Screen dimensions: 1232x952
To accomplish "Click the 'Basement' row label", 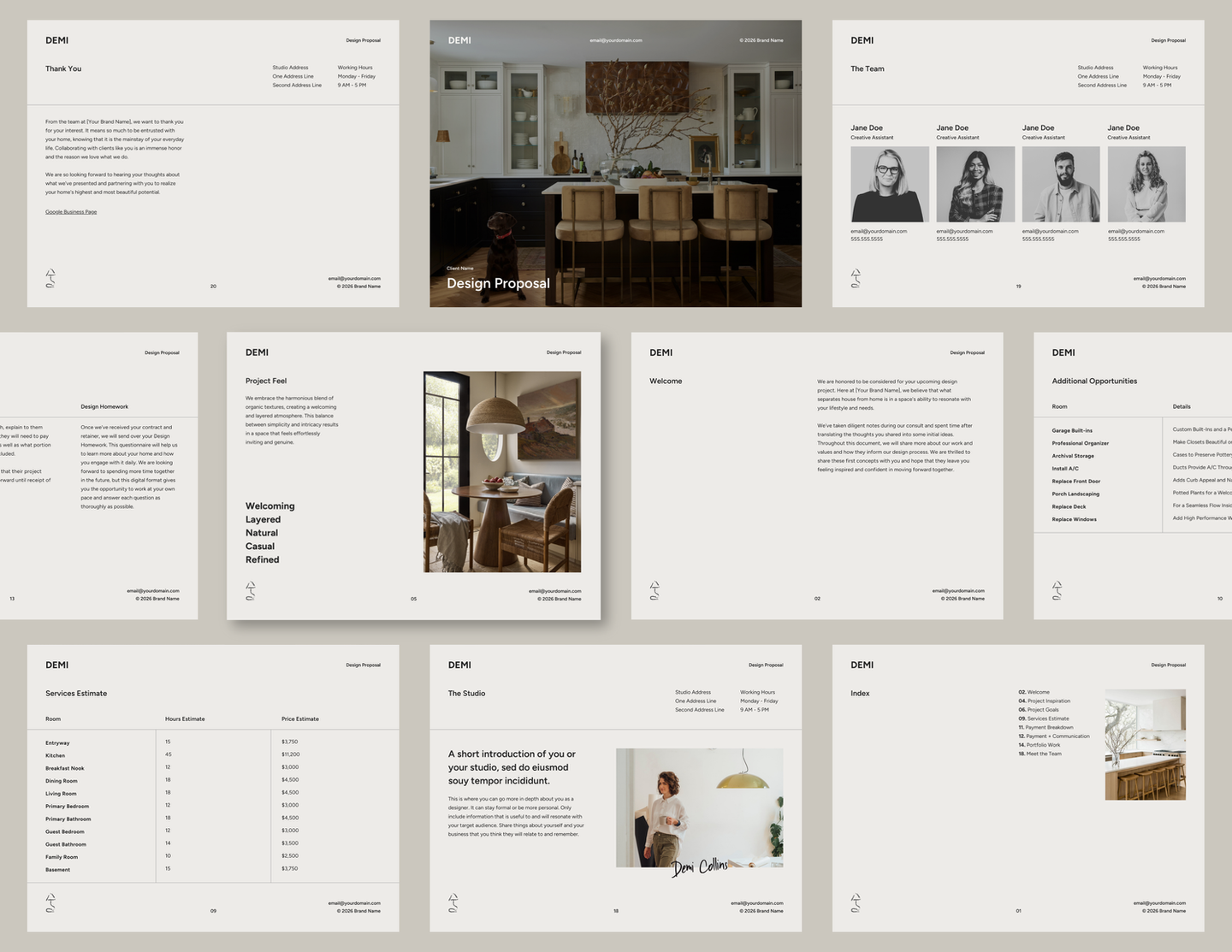I will pyautogui.click(x=58, y=869).
